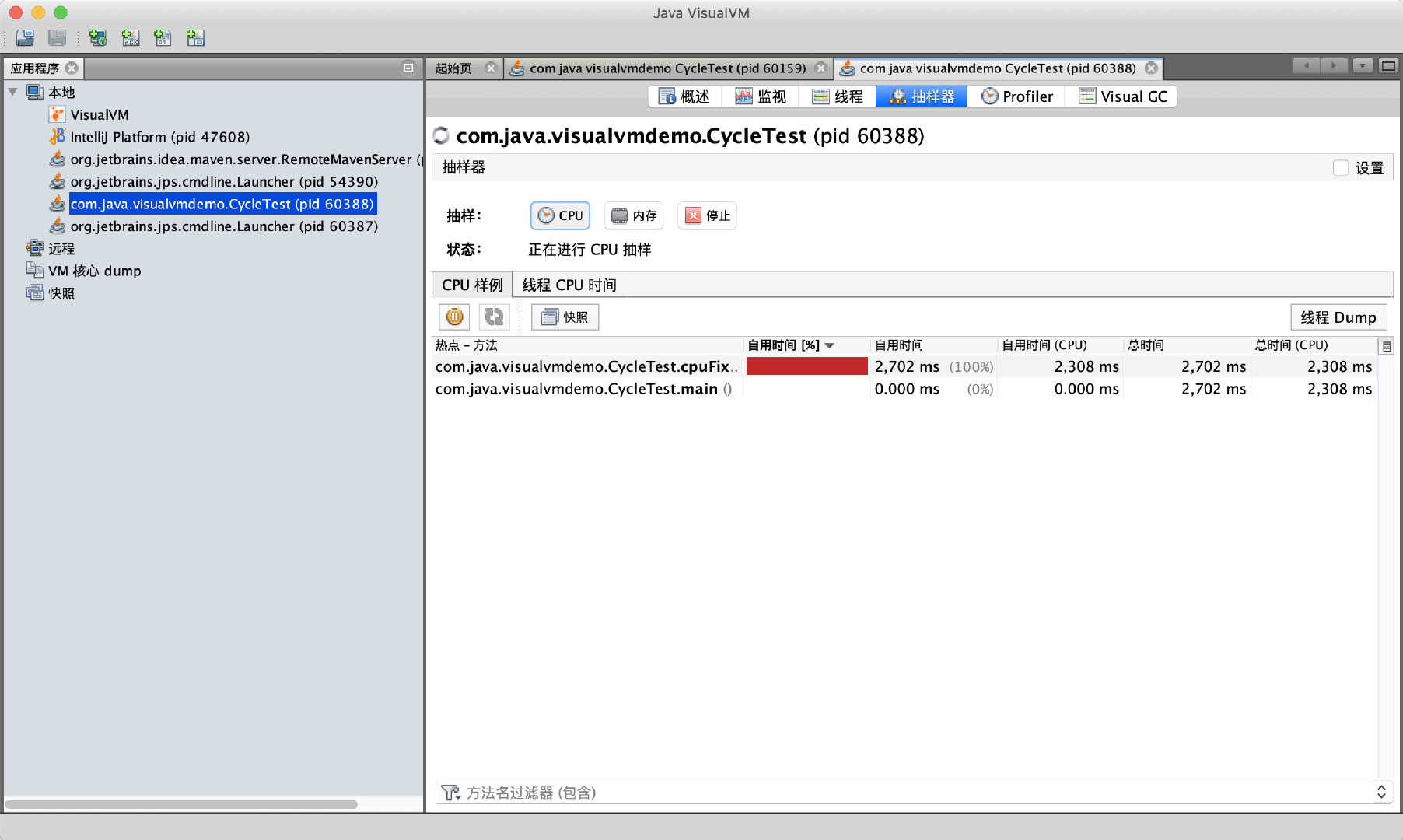Click the 停止 button
1403x840 pixels.
point(707,215)
